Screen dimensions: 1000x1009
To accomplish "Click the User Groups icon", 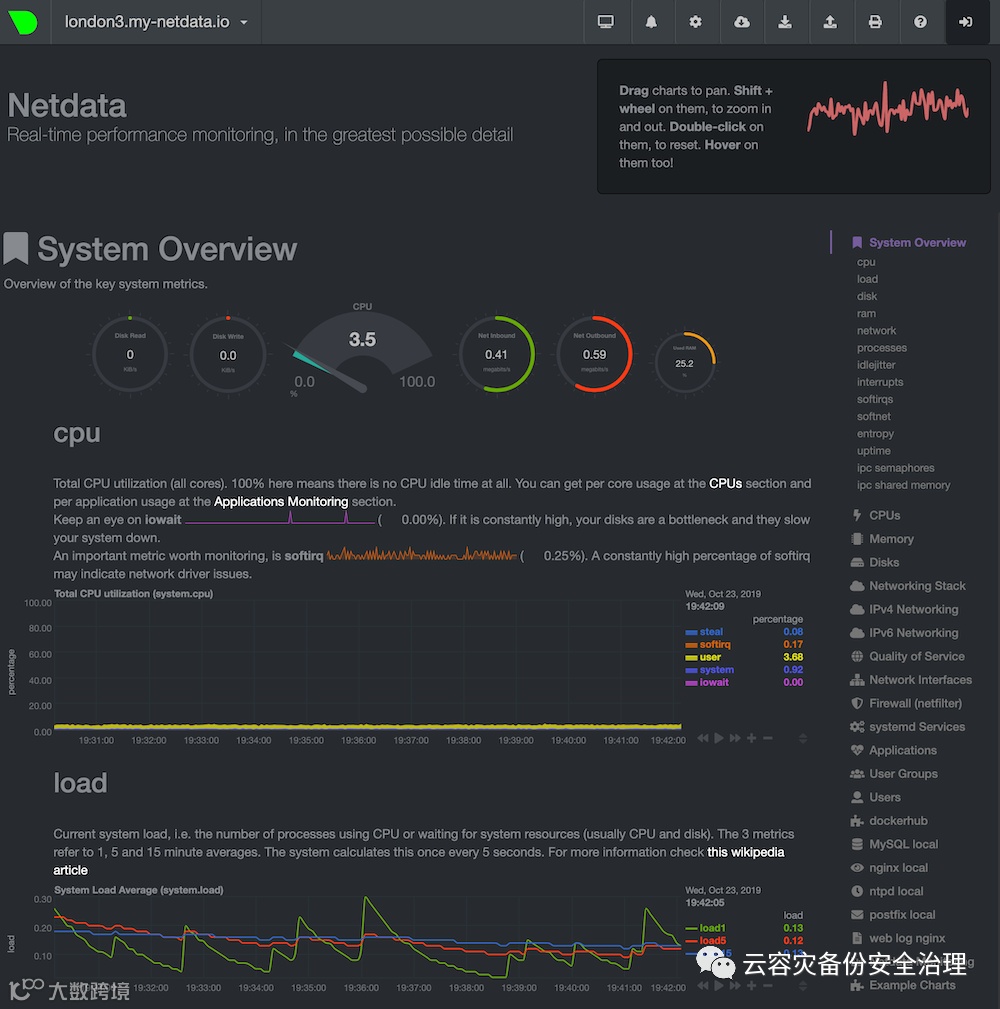I will point(857,774).
